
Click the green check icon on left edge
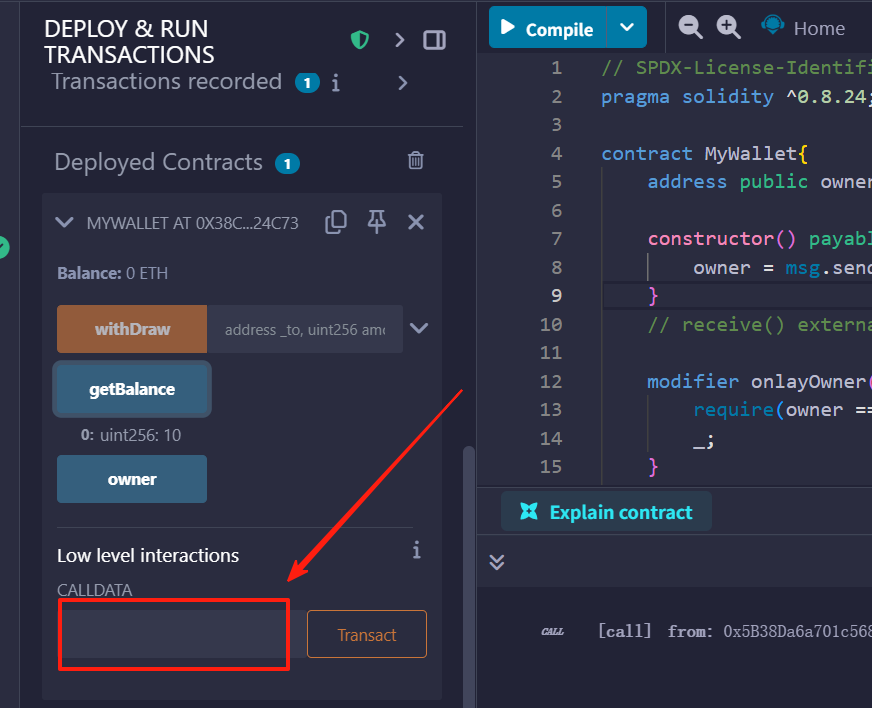pyautogui.click(x=3, y=247)
